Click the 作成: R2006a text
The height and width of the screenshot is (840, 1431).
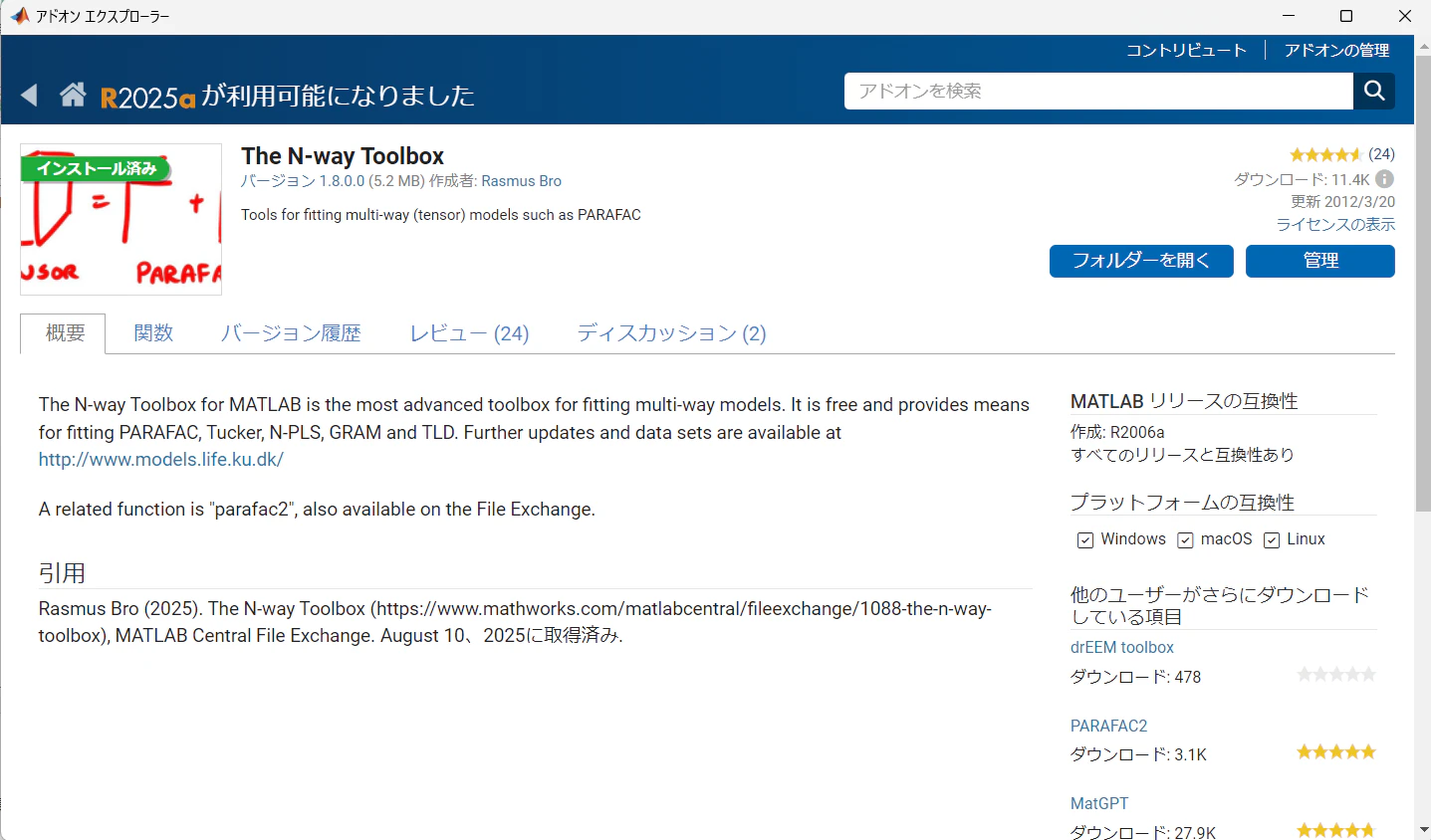pos(1117,432)
